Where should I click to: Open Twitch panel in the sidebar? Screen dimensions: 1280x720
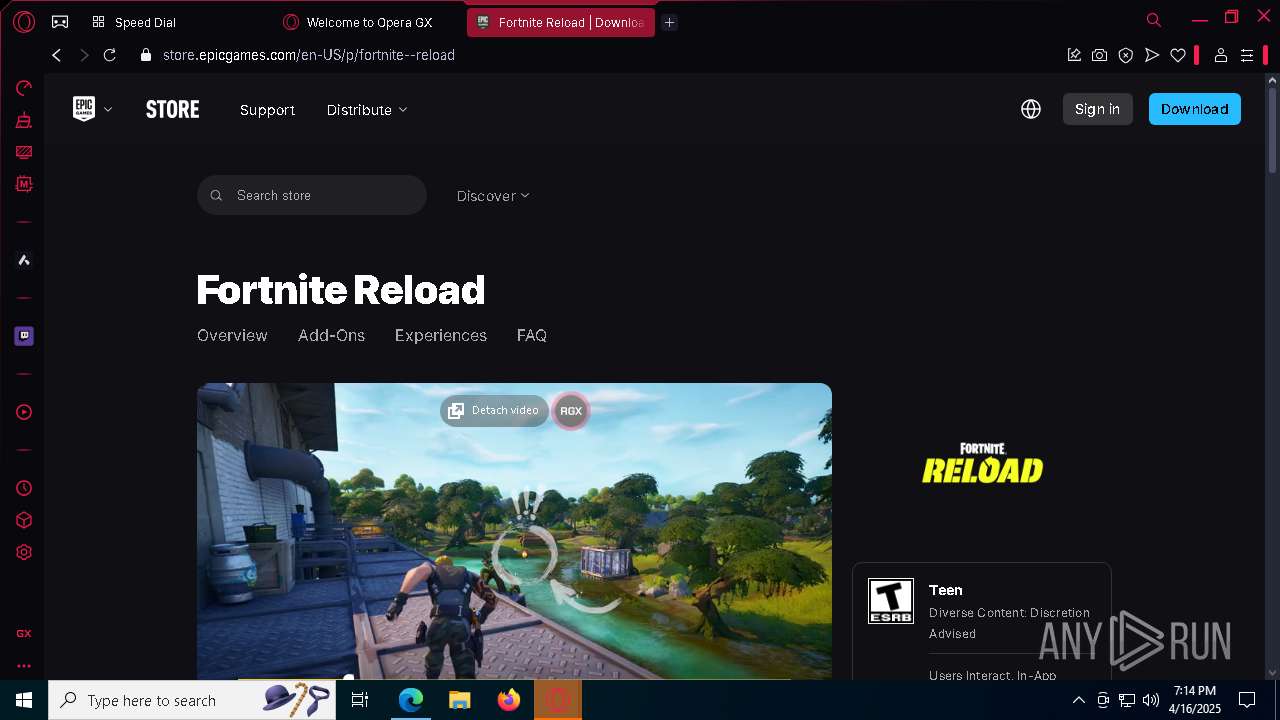[24, 336]
